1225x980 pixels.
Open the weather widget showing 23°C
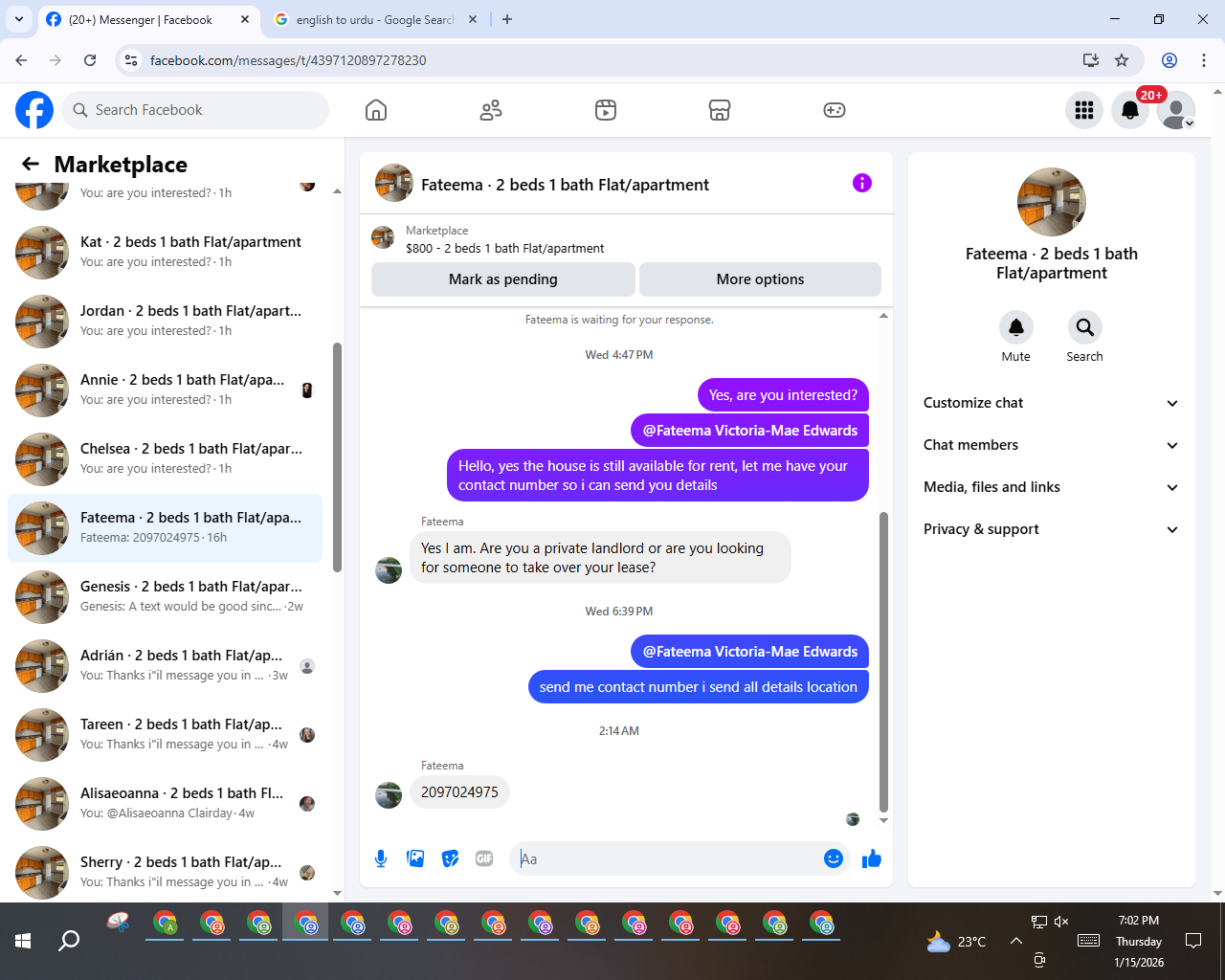point(956,942)
